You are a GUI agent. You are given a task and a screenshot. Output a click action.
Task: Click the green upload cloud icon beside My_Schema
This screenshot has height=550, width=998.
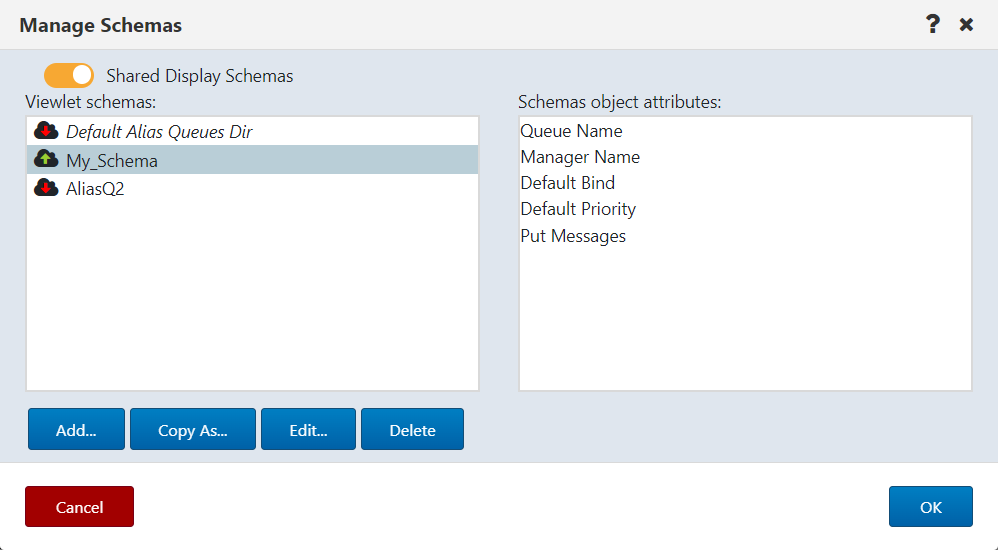[46, 159]
